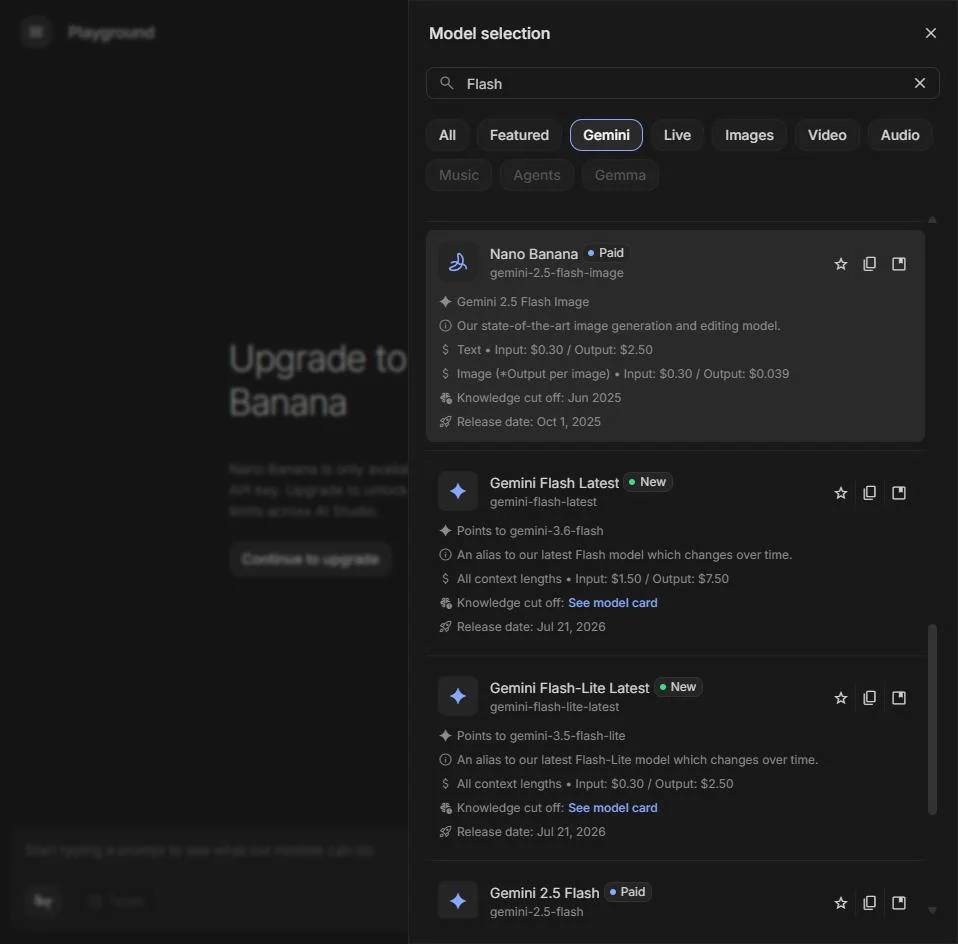Clear the Flash search text
The image size is (958, 944).
[x=920, y=83]
